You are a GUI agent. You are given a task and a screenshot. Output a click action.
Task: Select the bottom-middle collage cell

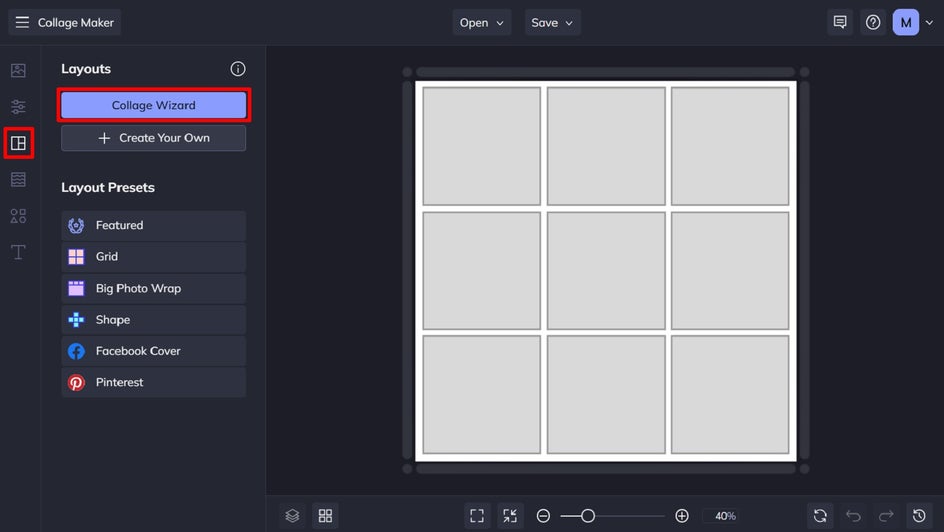point(606,395)
